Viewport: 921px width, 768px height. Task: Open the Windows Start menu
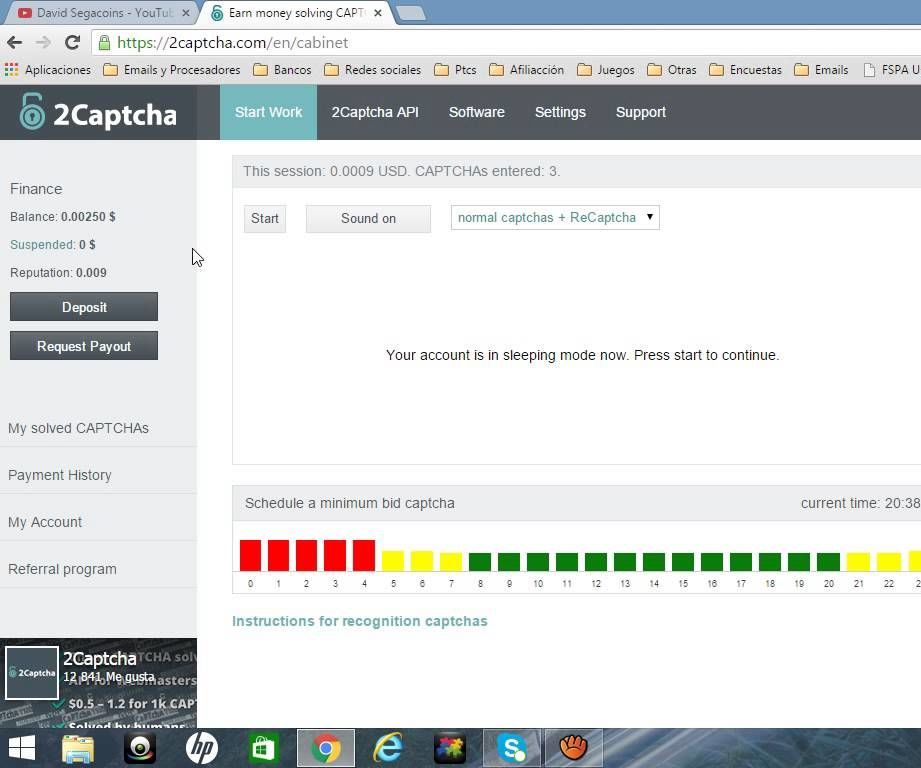(x=21, y=748)
